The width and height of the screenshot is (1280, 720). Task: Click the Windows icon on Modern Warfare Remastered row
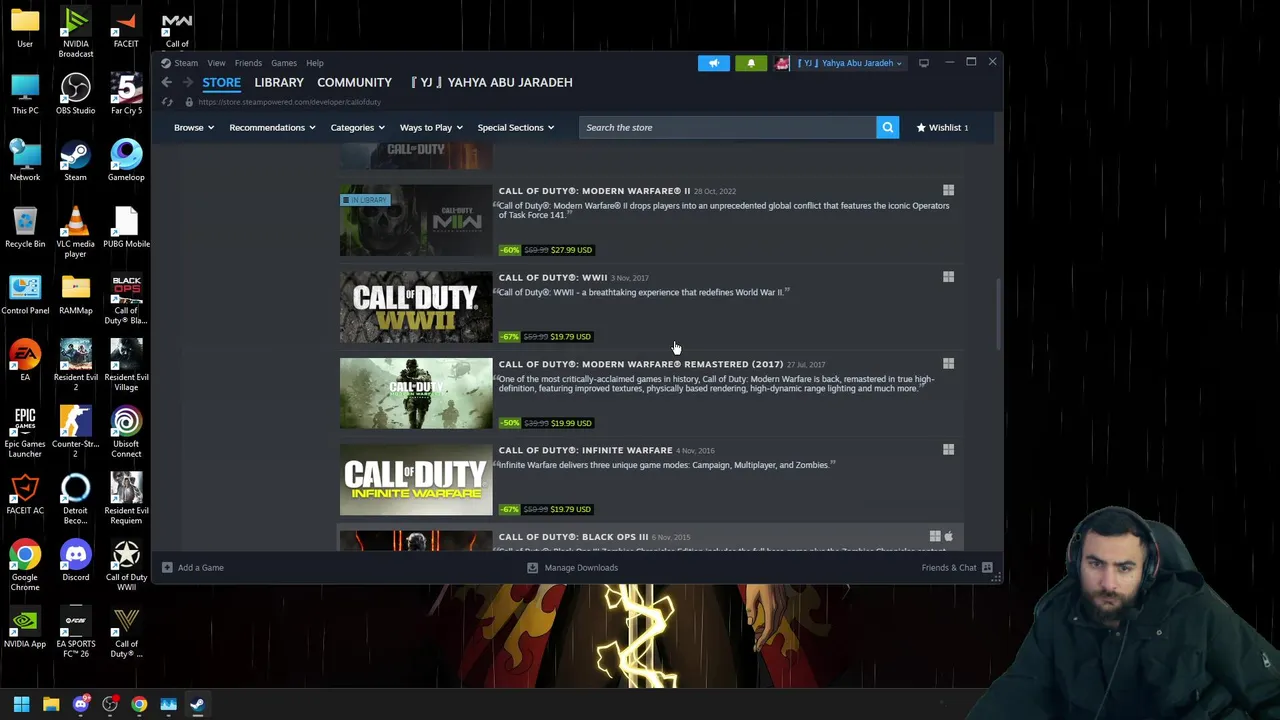[x=948, y=364]
